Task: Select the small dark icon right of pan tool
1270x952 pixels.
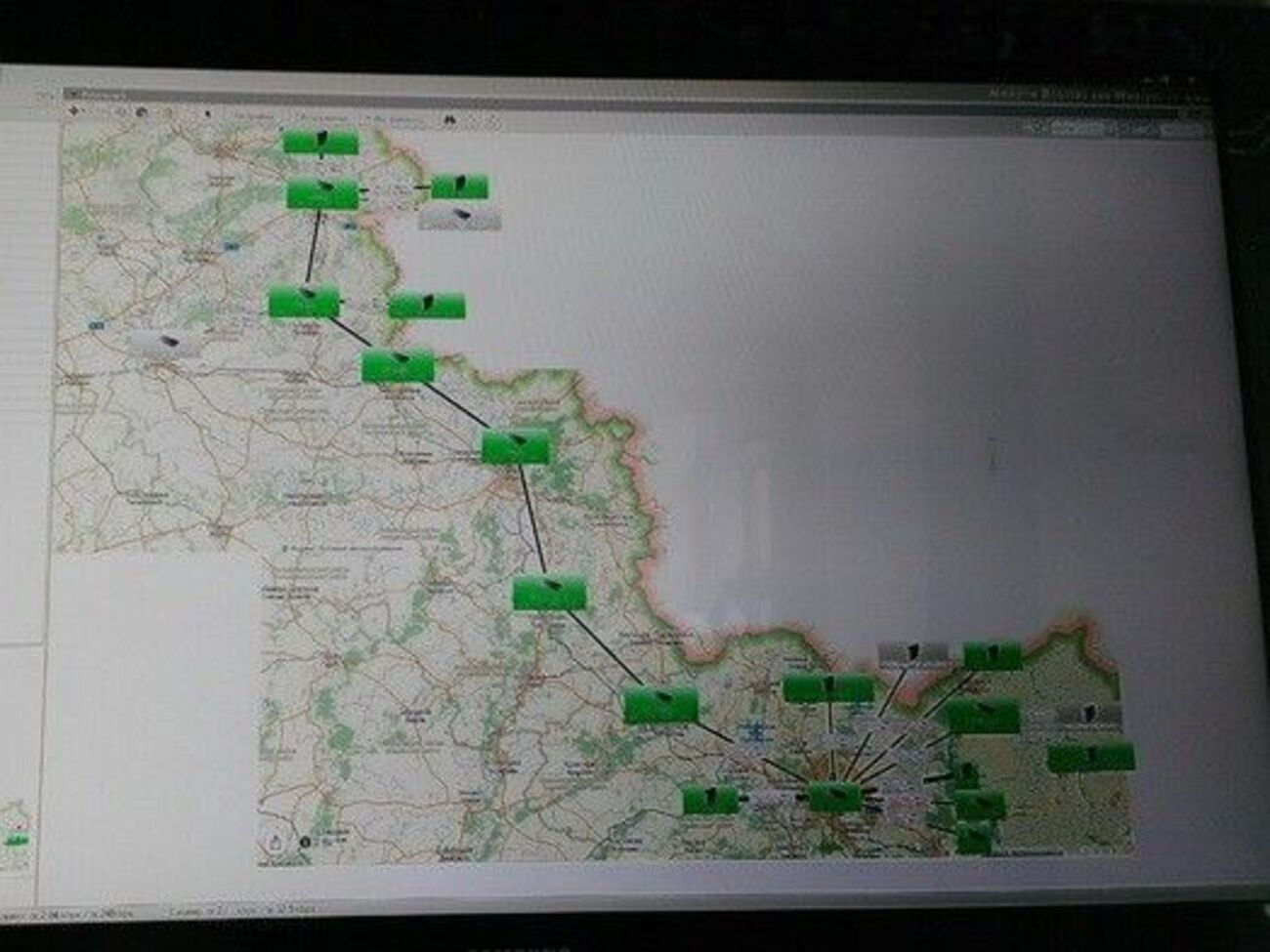Action: pyautogui.click(x=143, y=112)
